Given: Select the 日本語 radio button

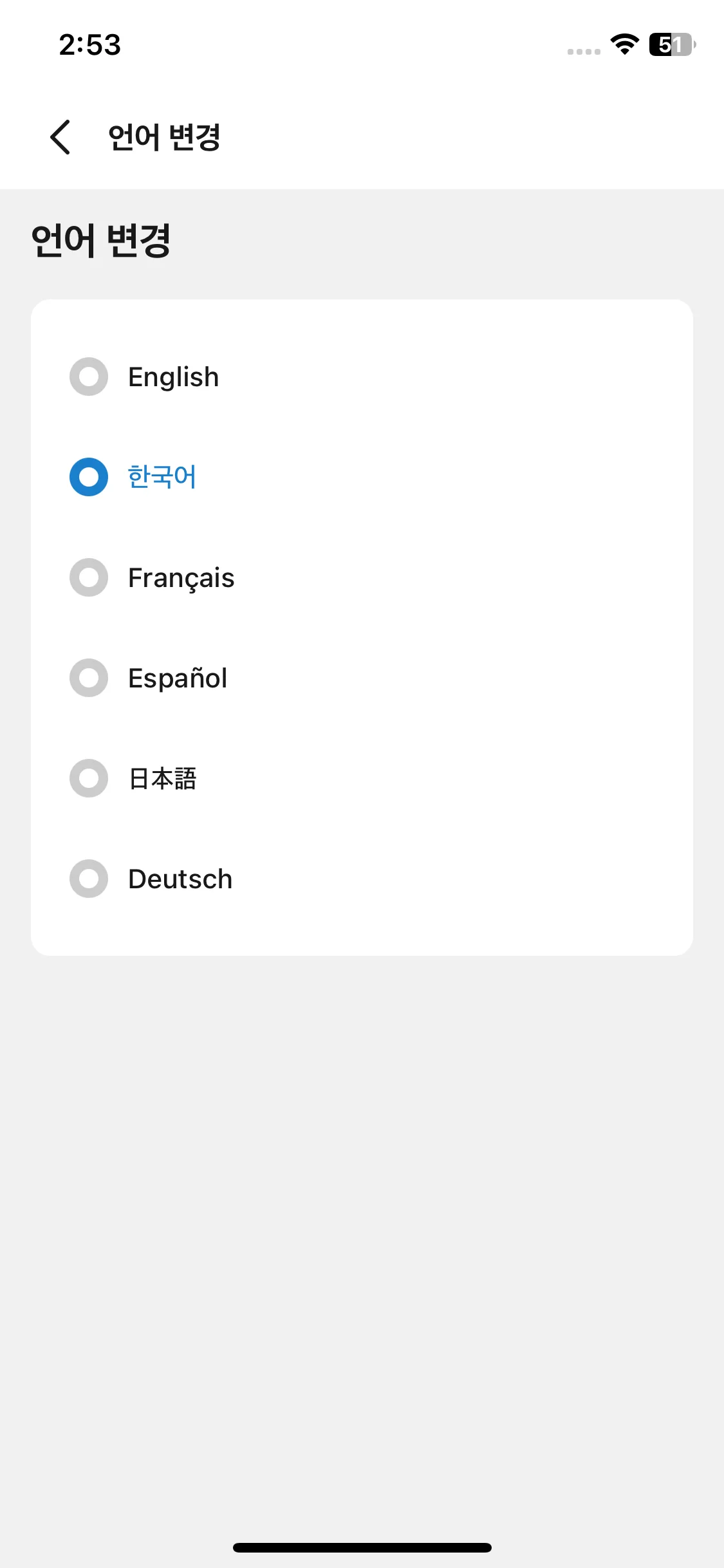Looking at the screenshot, I should point(89,778).
